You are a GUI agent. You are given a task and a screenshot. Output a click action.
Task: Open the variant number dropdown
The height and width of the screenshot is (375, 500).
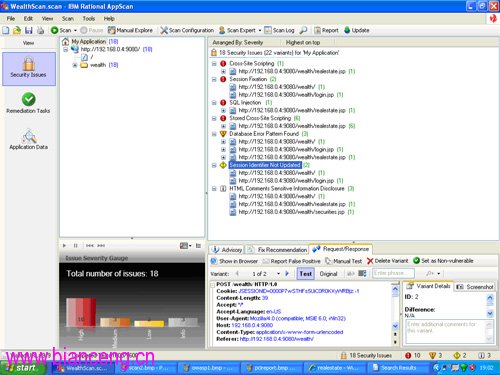tap(278, 274)
